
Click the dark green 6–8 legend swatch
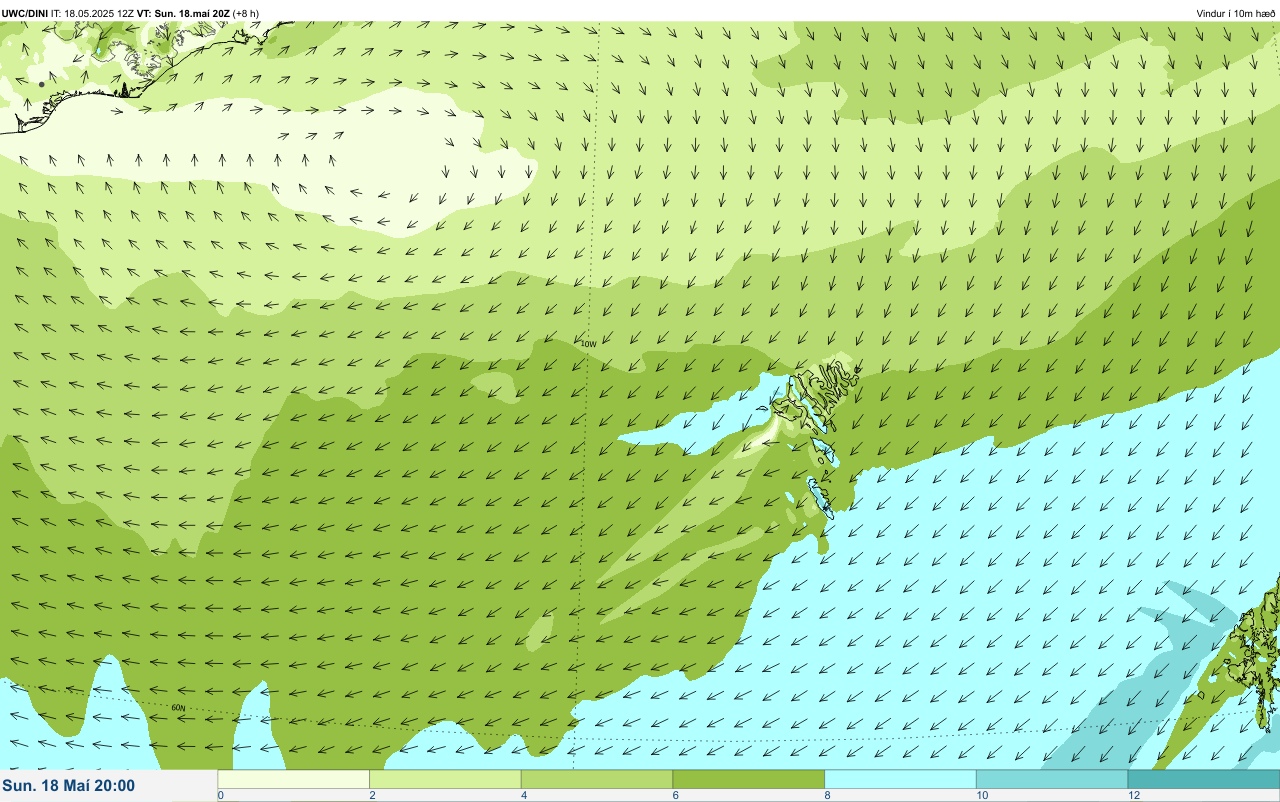coord(749,779)
